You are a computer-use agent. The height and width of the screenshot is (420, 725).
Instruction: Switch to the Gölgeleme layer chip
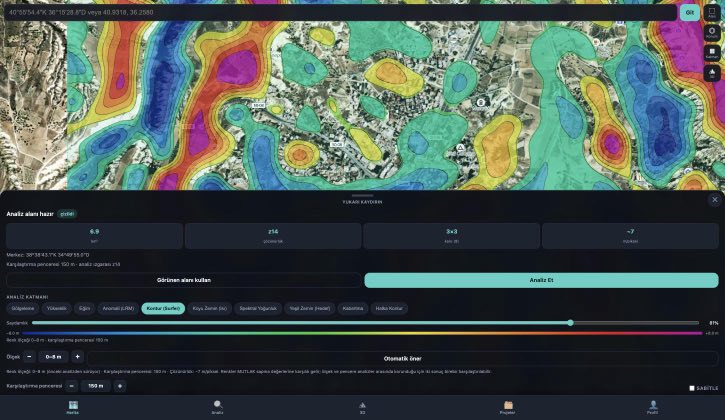pyautogui.click(x=23, y=309)
